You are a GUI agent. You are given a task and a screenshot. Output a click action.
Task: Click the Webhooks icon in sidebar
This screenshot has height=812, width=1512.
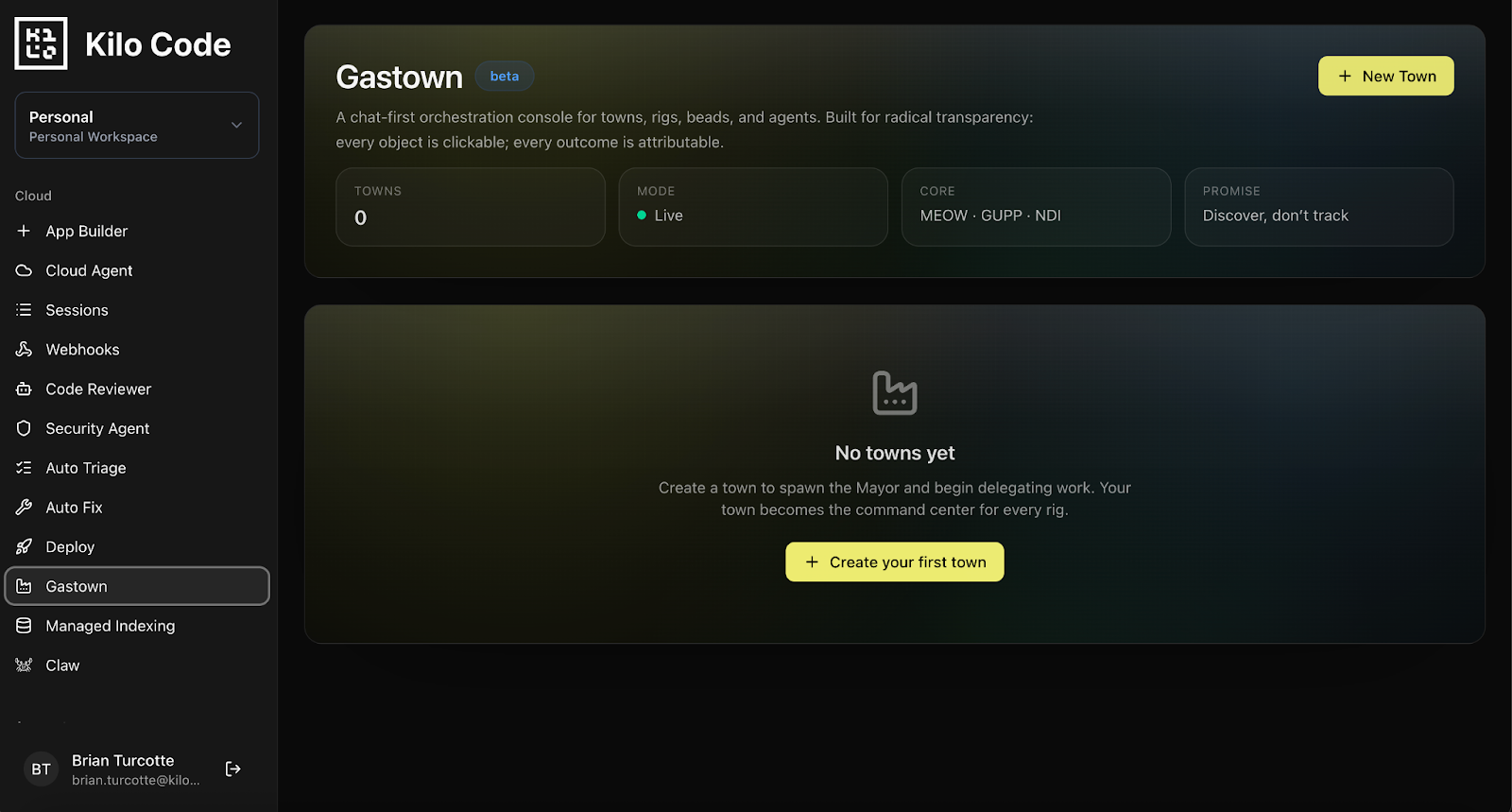coord(24,350)
